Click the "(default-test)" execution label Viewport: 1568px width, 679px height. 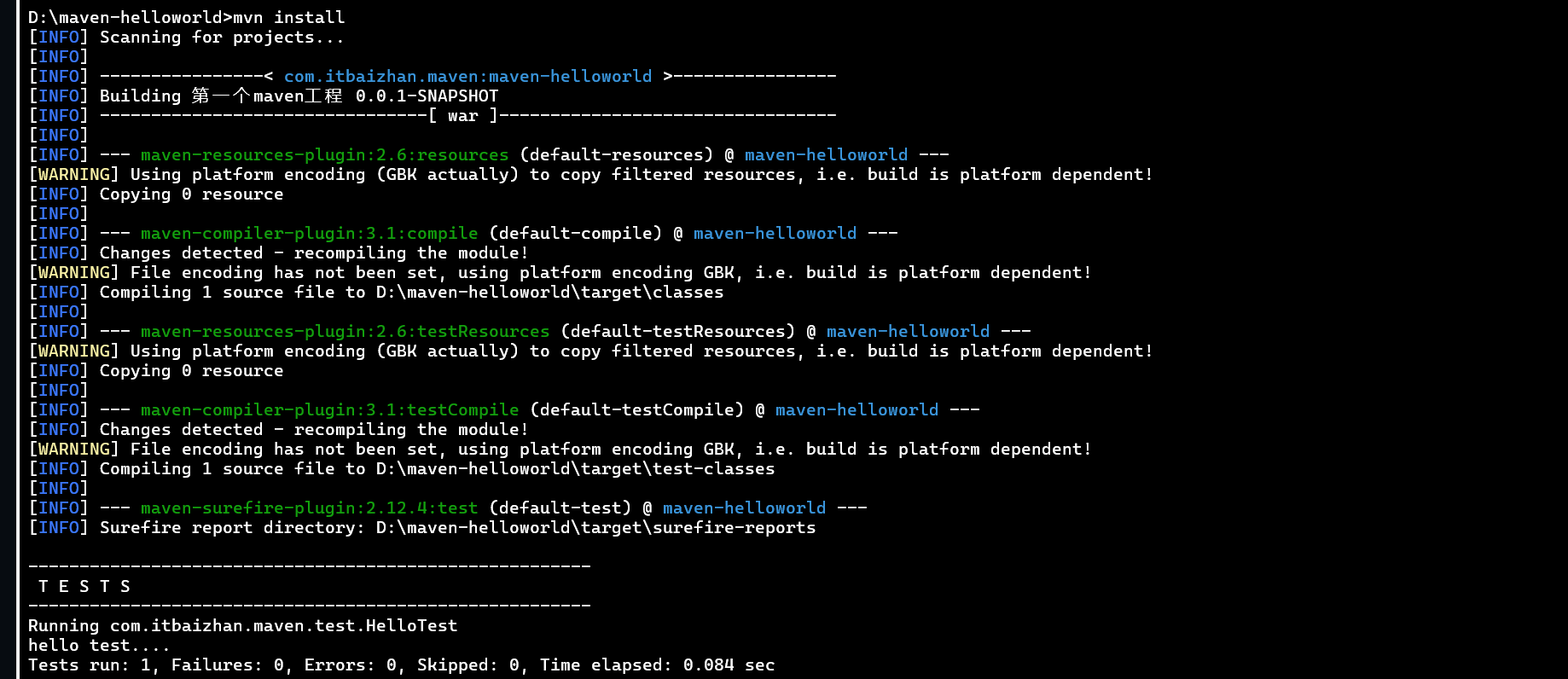[560, 508]
